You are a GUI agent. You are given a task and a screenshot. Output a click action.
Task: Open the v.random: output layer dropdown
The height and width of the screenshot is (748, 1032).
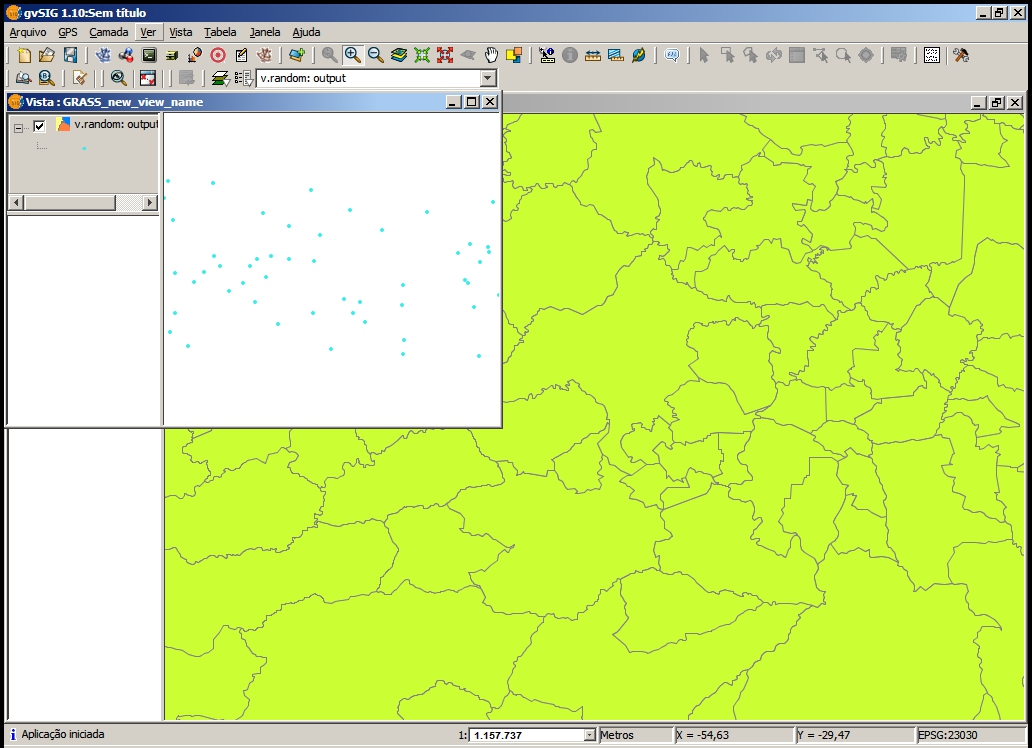pyautogui.click(x=488, y=78)
